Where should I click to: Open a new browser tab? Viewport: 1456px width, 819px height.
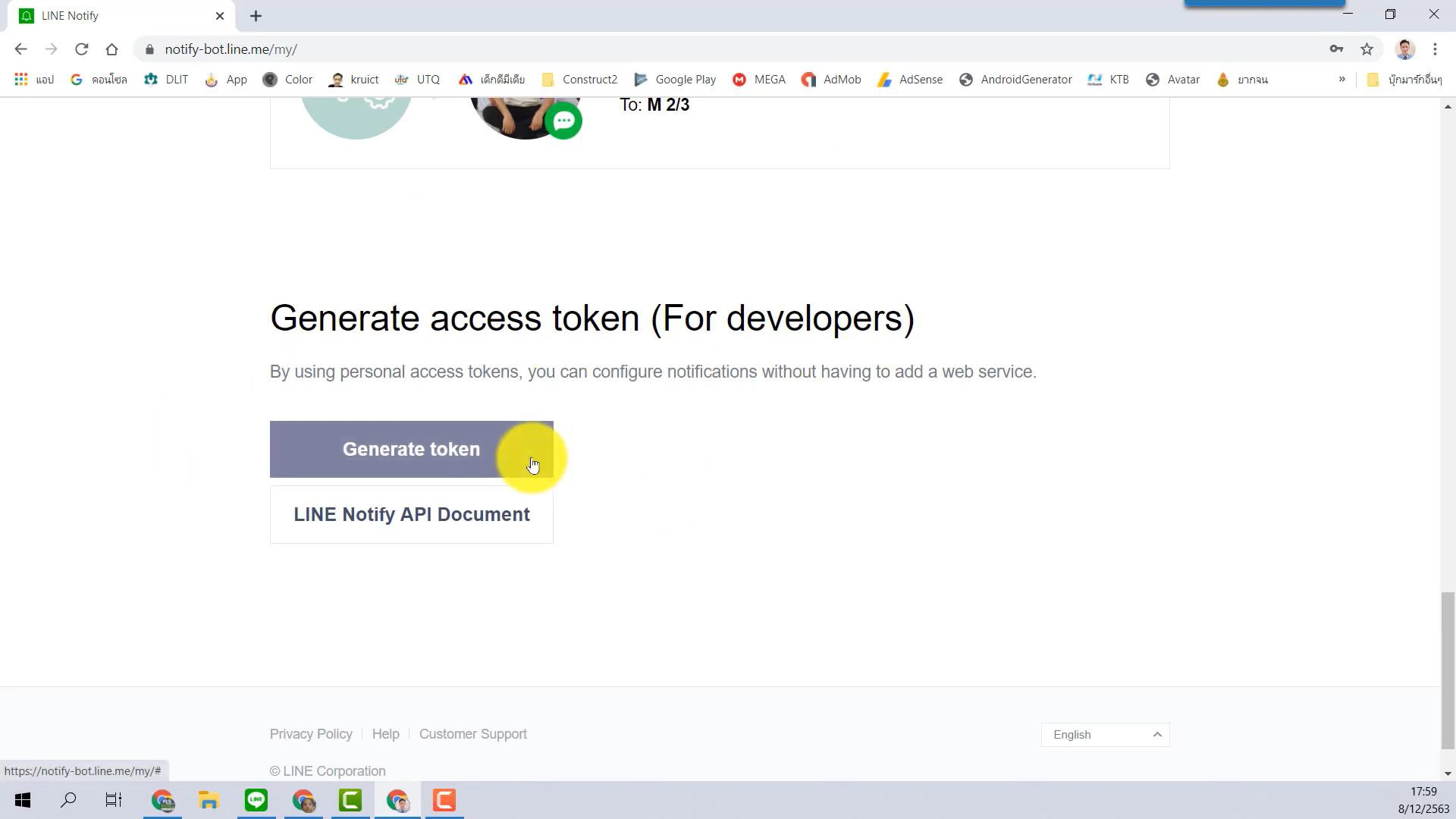256,15
